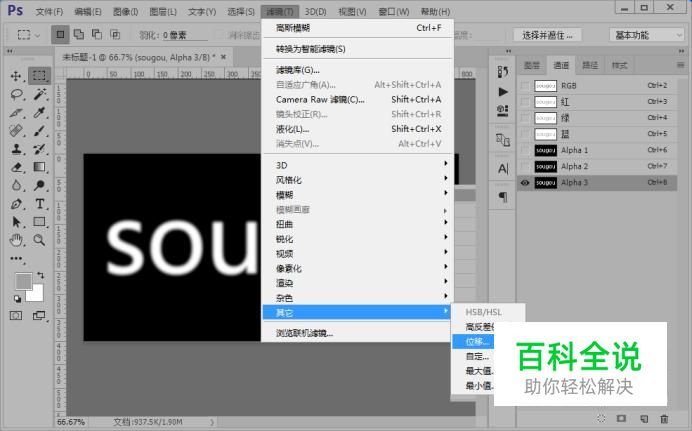Select the Hand tool
692x431 pixels.
[x=16, y=240]
